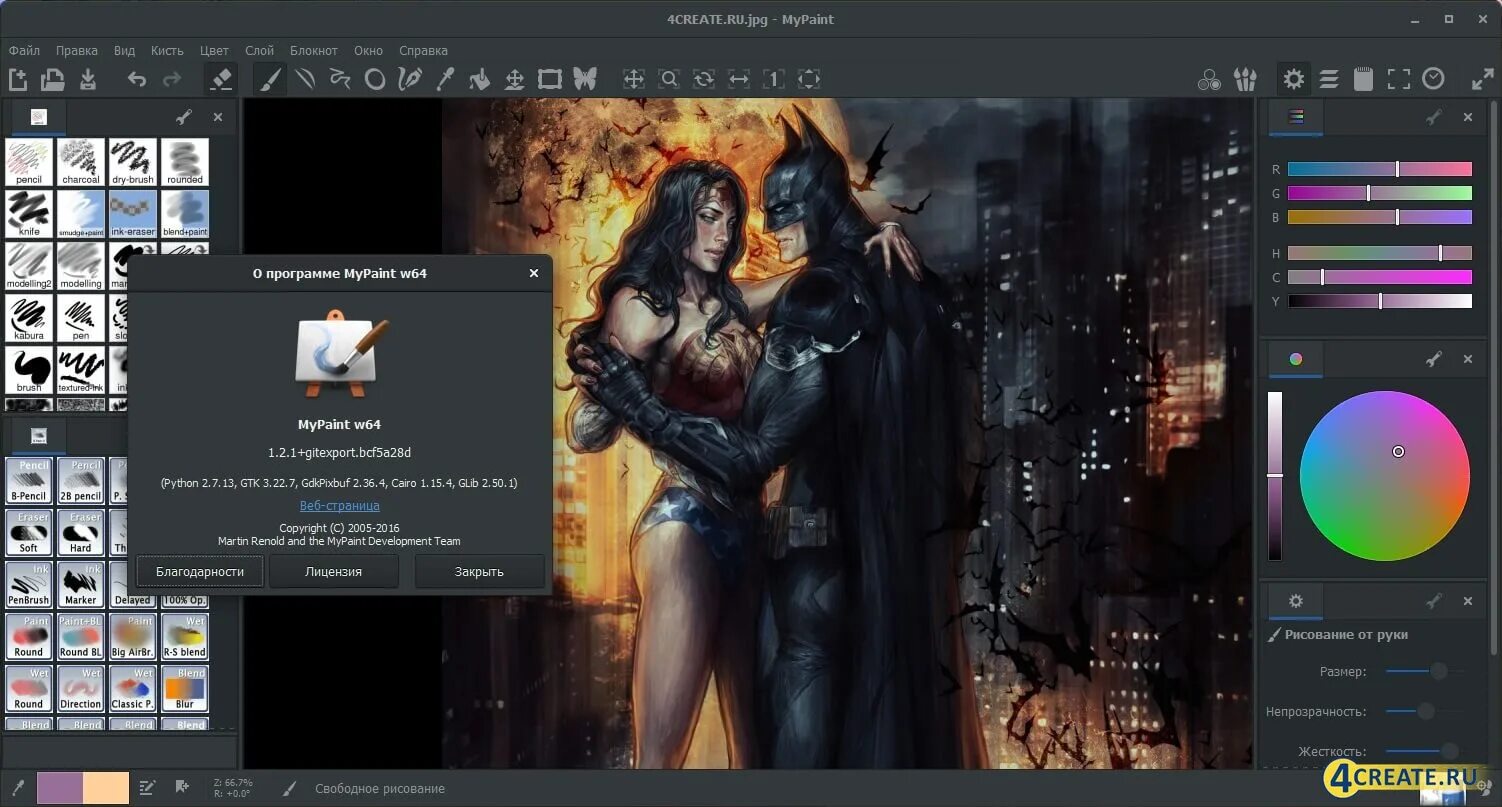The width and height of the screenshot is (1502, 807).
Task: Select the Edit Frame tool
Action: [x=550, y=79]
